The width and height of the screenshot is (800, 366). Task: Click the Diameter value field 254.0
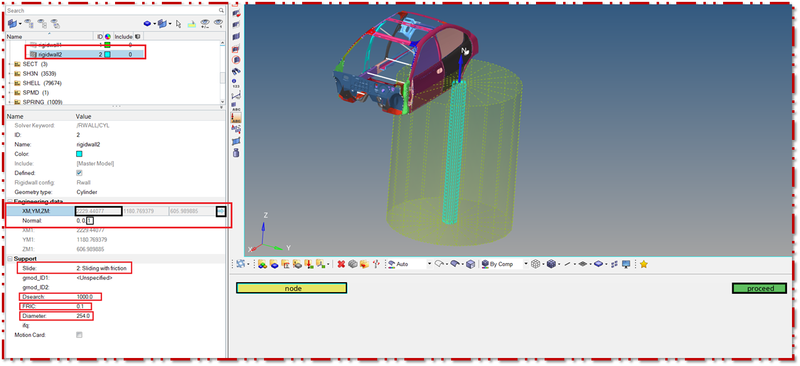point(83,316)
